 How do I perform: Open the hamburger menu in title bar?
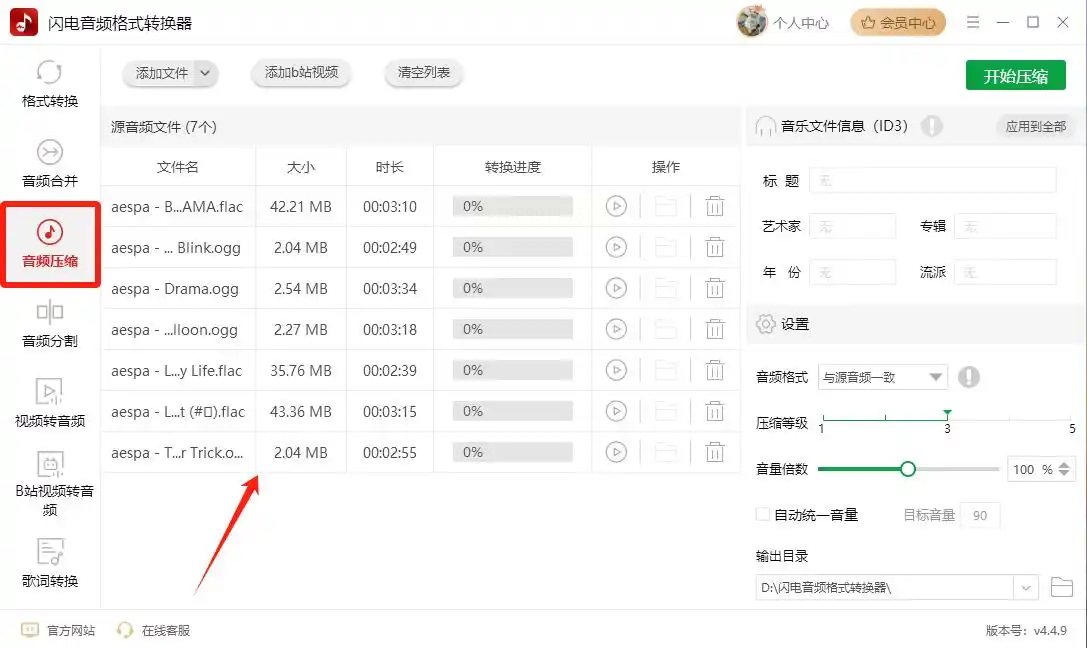tap(973, 22)
